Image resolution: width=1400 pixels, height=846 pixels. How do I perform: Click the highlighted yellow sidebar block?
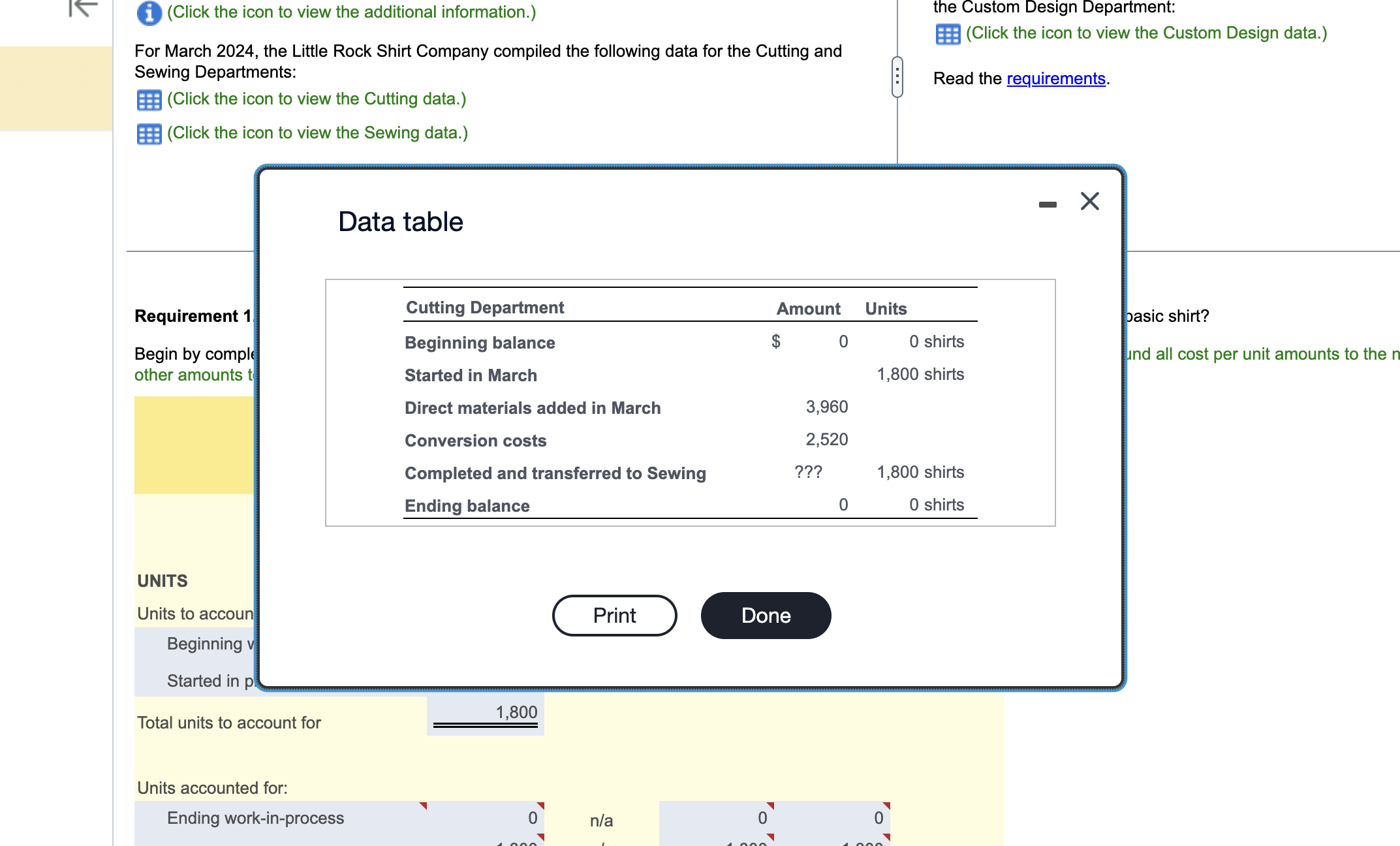pos(56,88)
